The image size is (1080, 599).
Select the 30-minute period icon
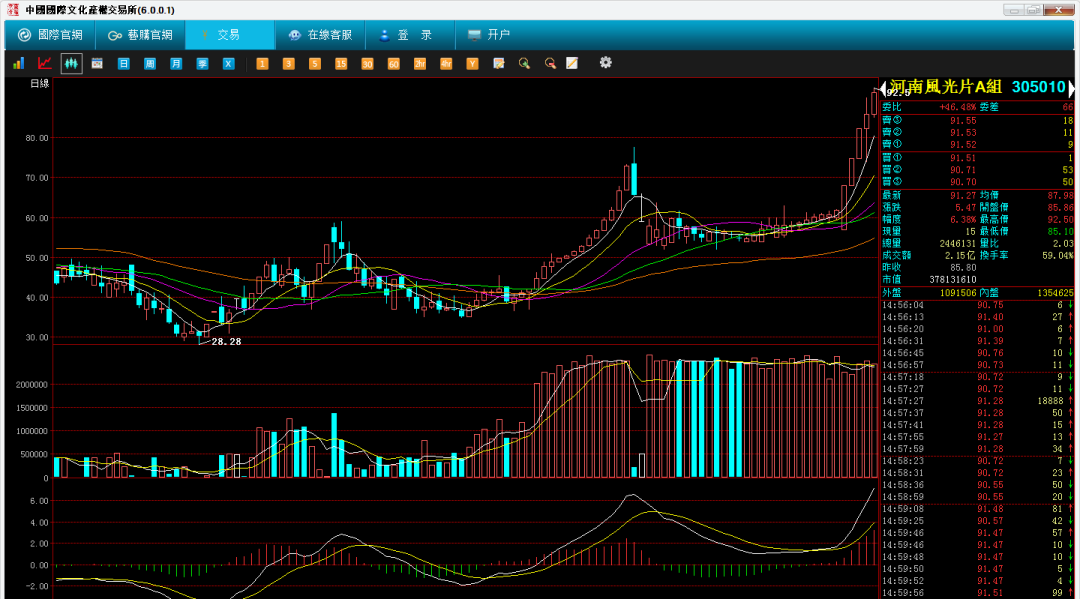coord(366,63)
